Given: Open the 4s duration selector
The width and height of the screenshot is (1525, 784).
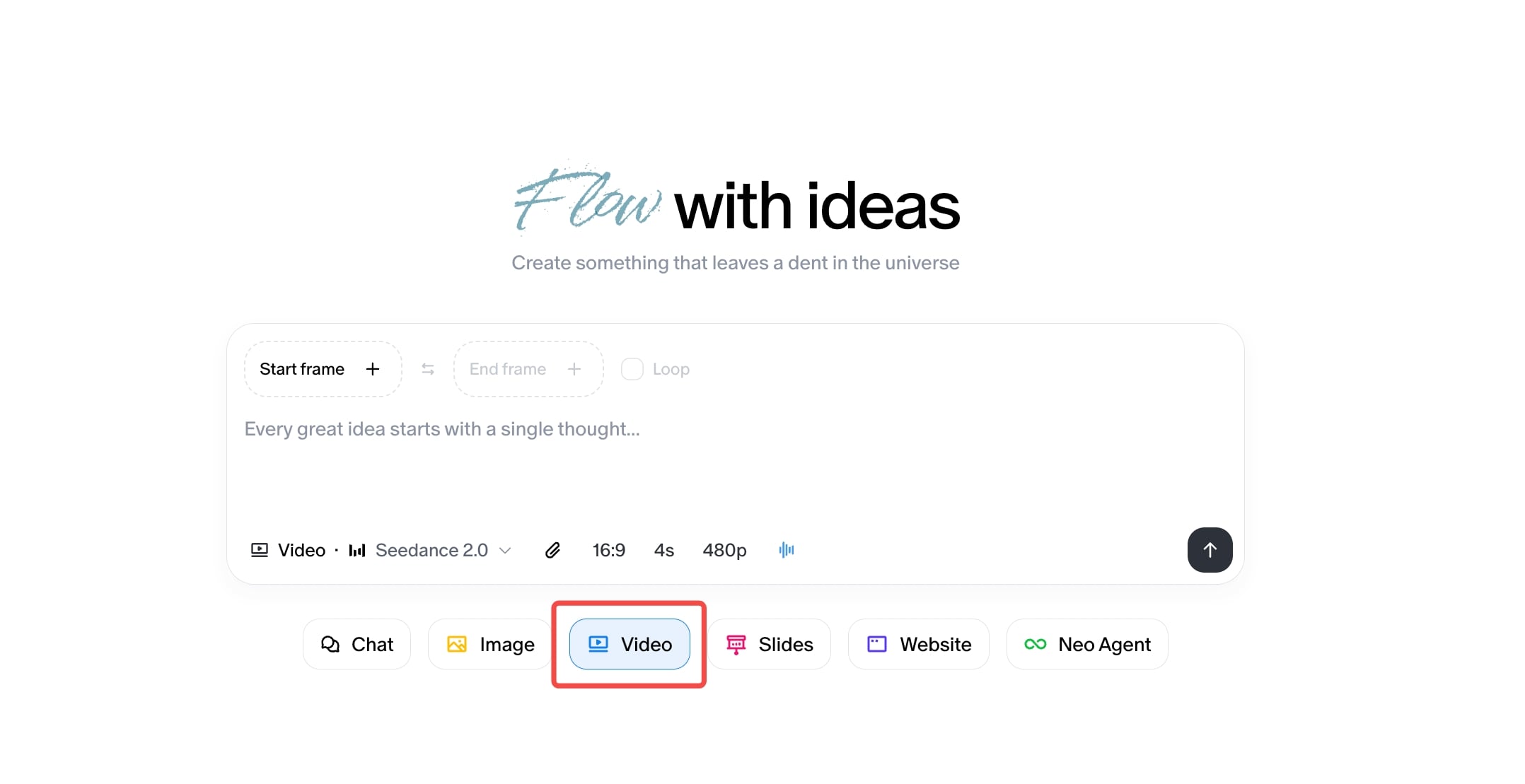Looking at the screenshot, I should pyautogui.click(x=663, y=550).
